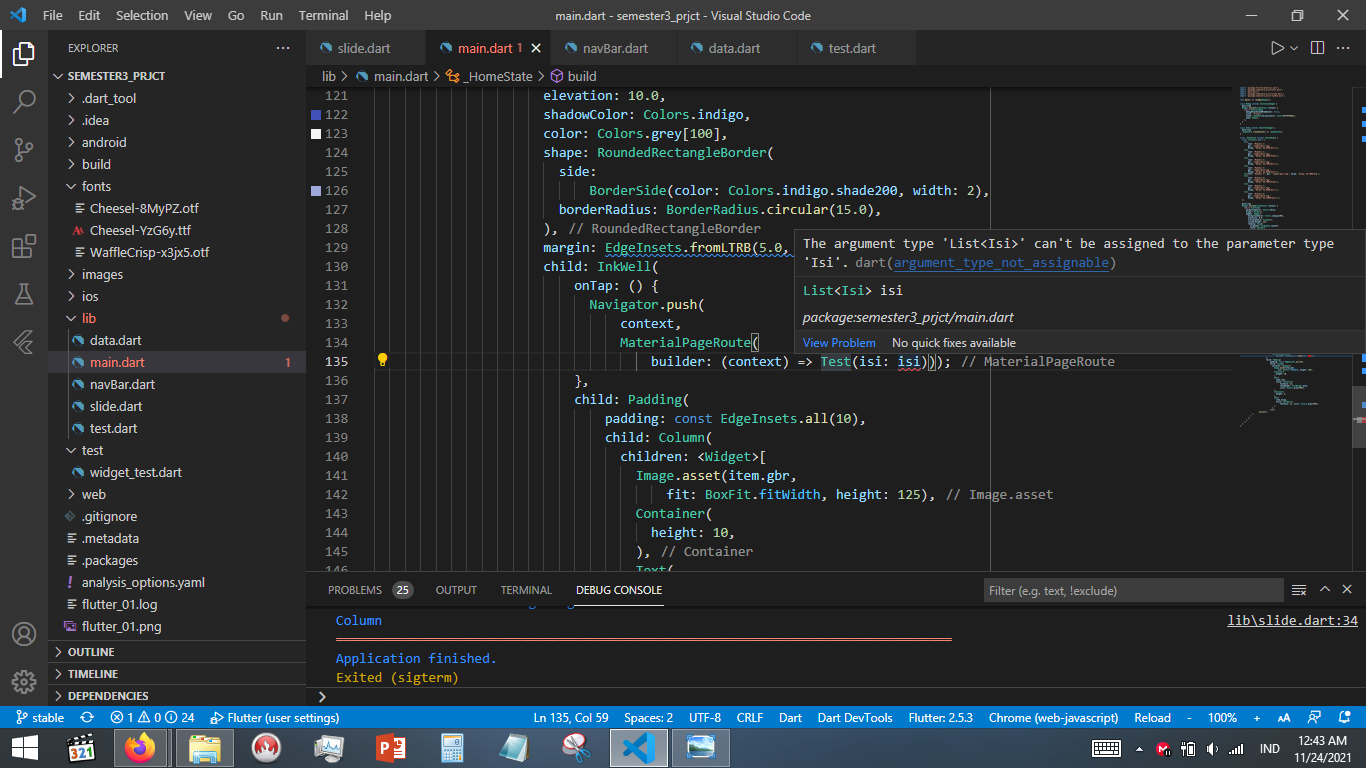1366x768 pixels.
Task: Close the main.dart editor tab
Action: (x=536, y=48)
